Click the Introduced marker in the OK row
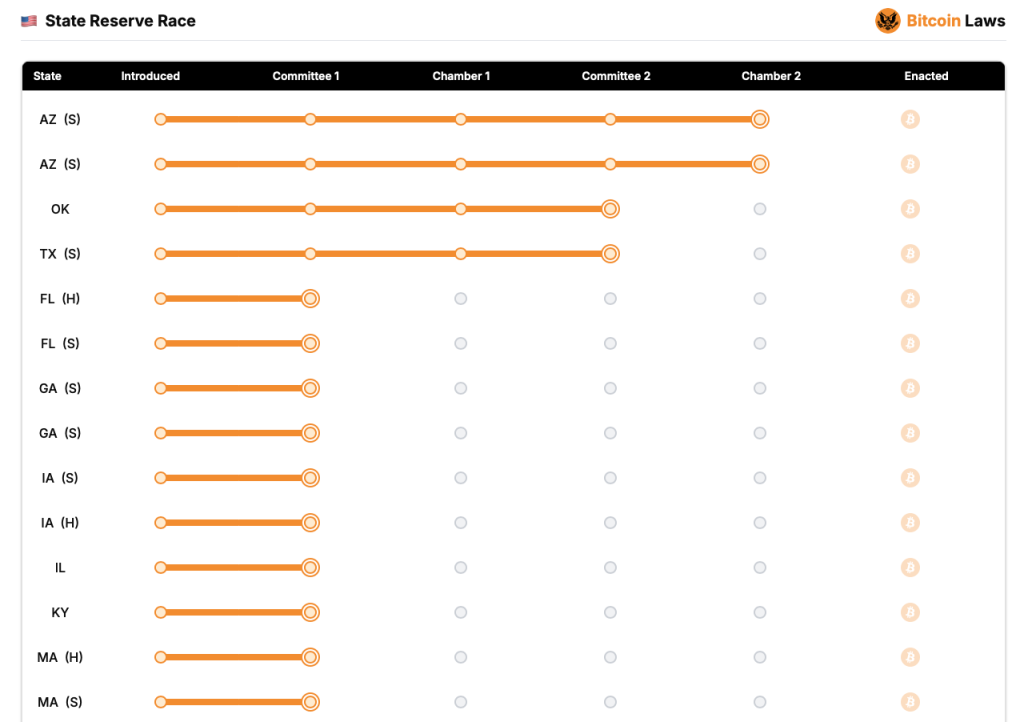The image size is (1024, 722). pos(161,209)
